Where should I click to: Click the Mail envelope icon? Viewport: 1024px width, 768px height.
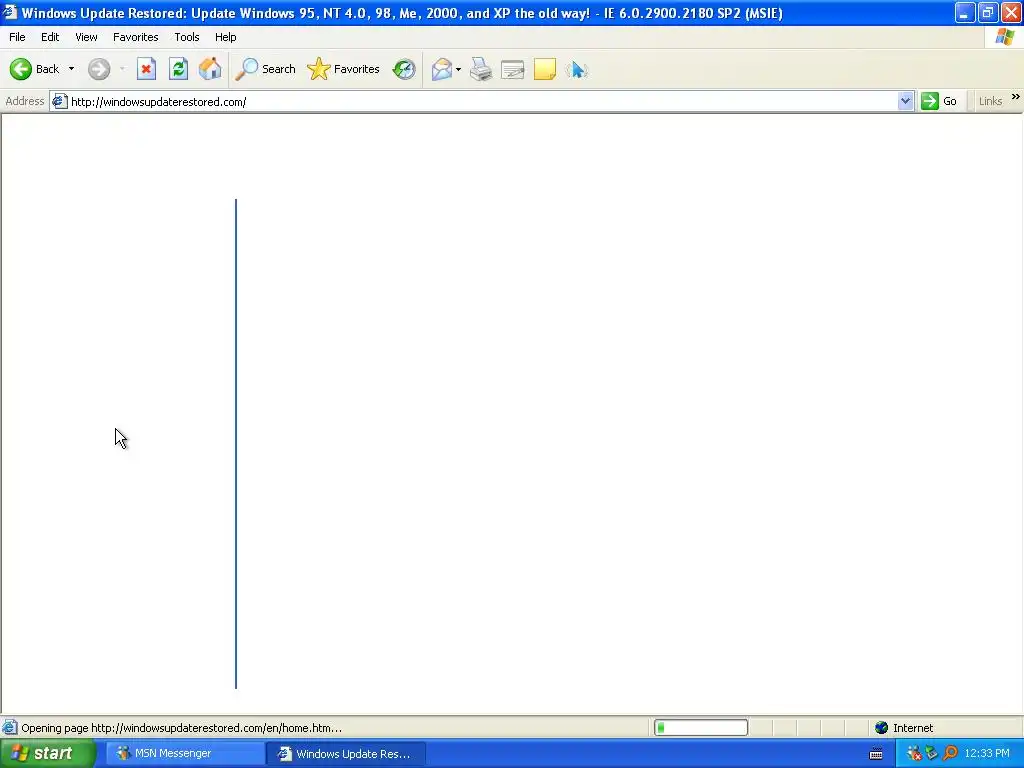pos(441,69)
